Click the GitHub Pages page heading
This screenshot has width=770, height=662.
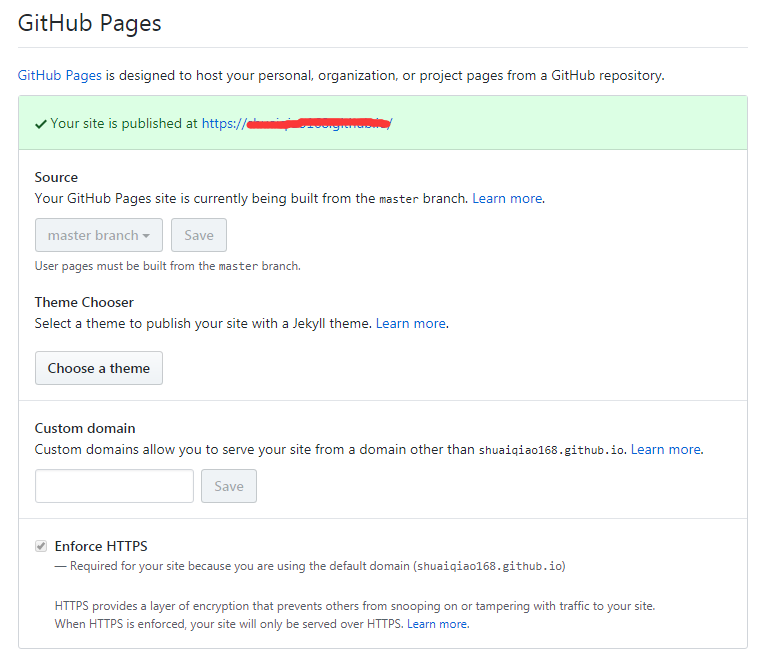coord(89,24)
